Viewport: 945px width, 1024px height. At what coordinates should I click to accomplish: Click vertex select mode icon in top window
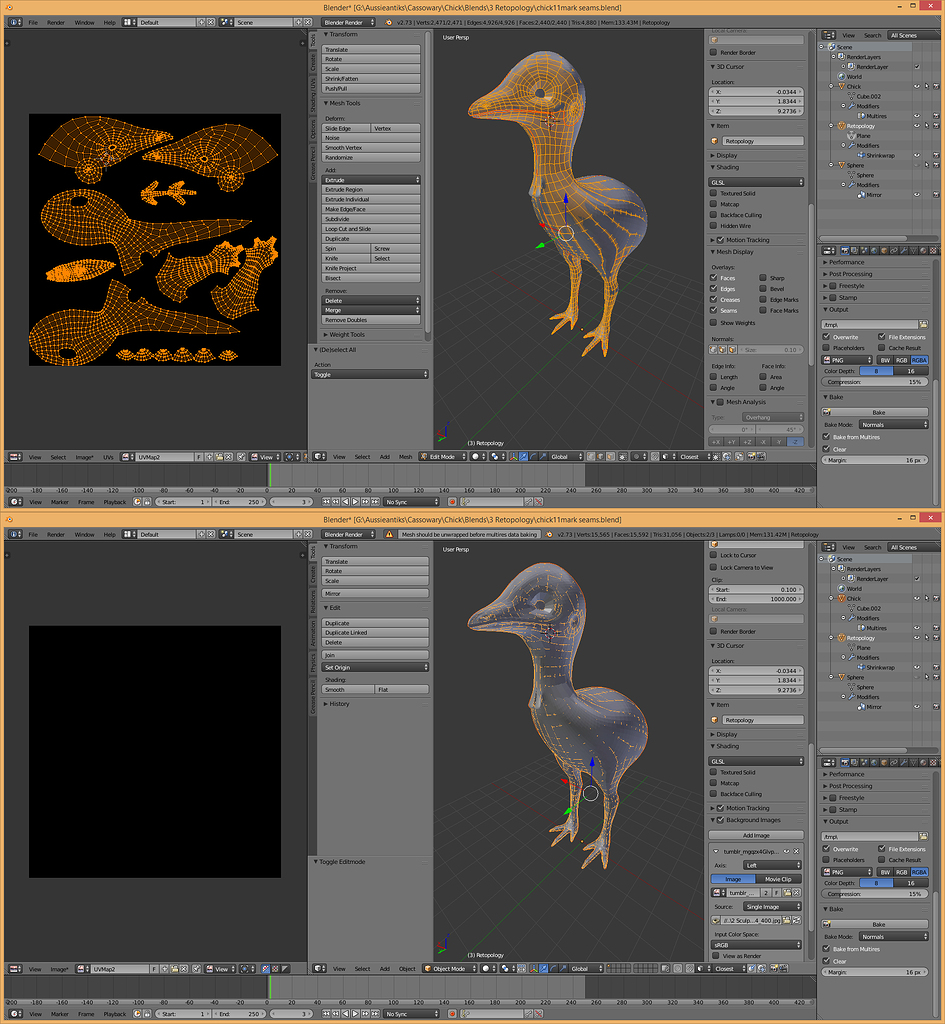[x=590, y=456]
